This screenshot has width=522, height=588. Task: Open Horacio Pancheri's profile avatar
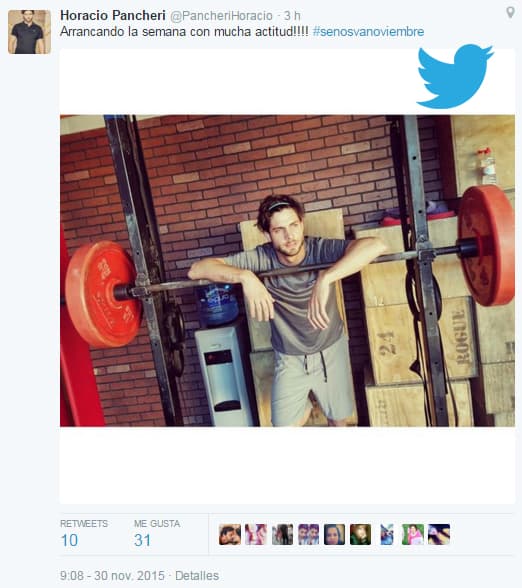(x=30, y=32)
